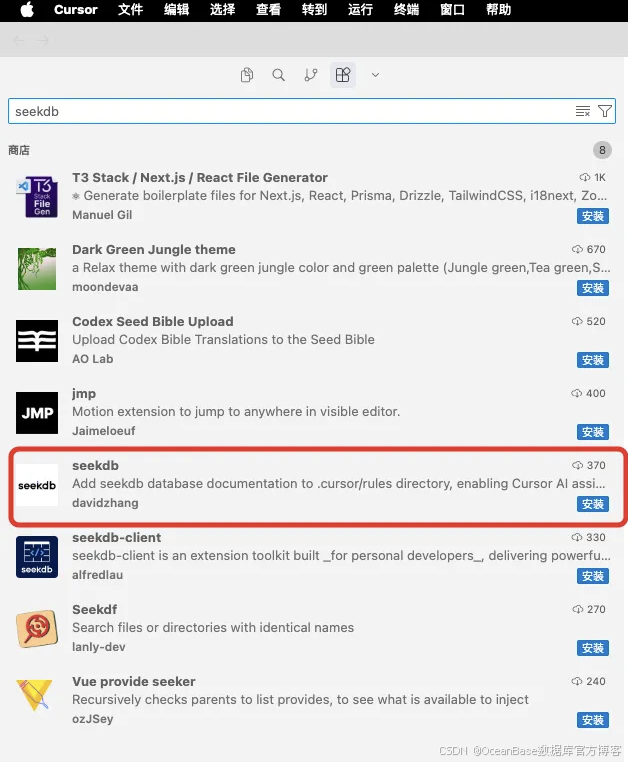Click publisher name Jaimeloeuf
The width and height of the screenshot is (628, 762).
[x=104, y=431]
